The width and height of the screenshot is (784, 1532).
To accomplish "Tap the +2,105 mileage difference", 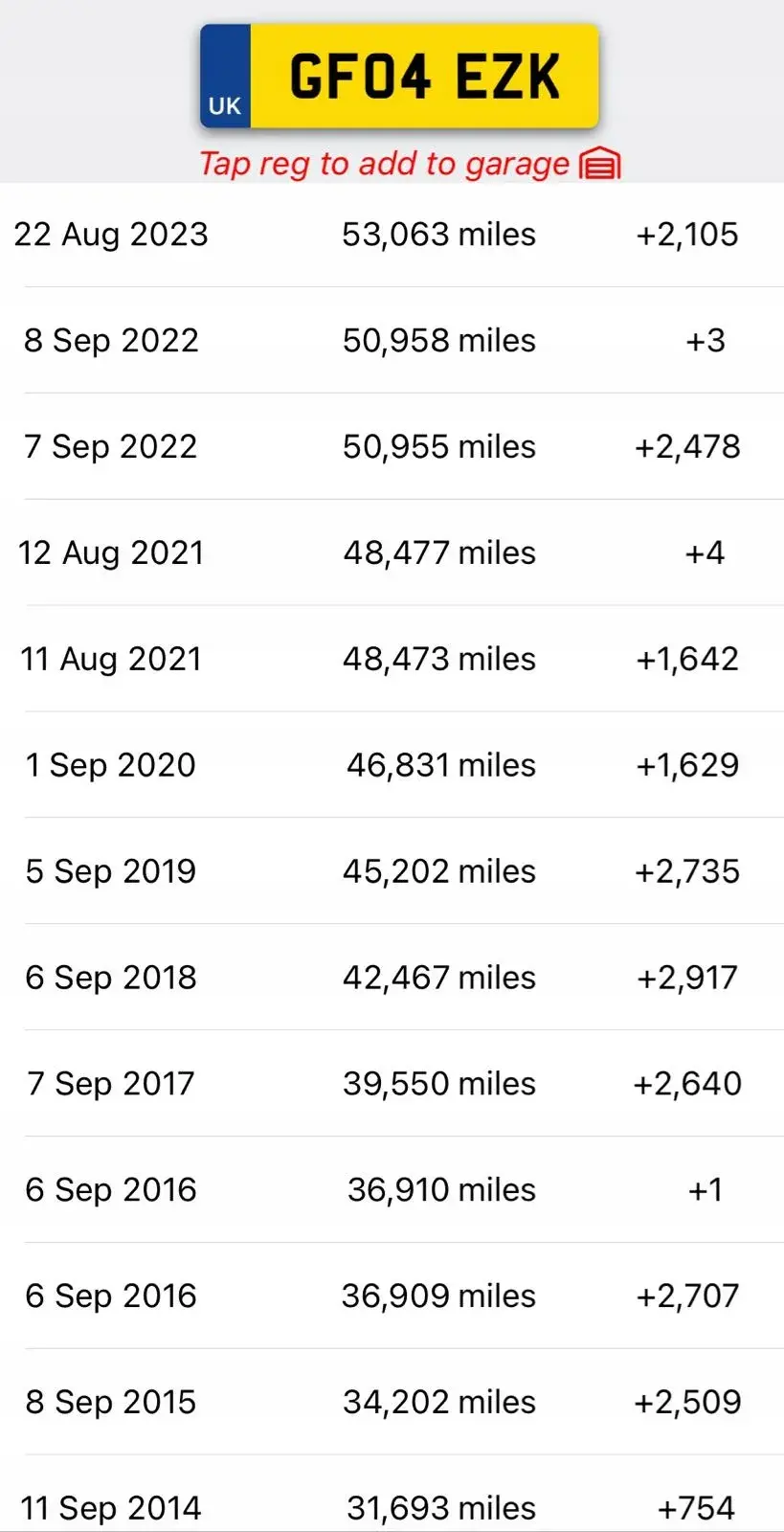I will pos(687,235).
